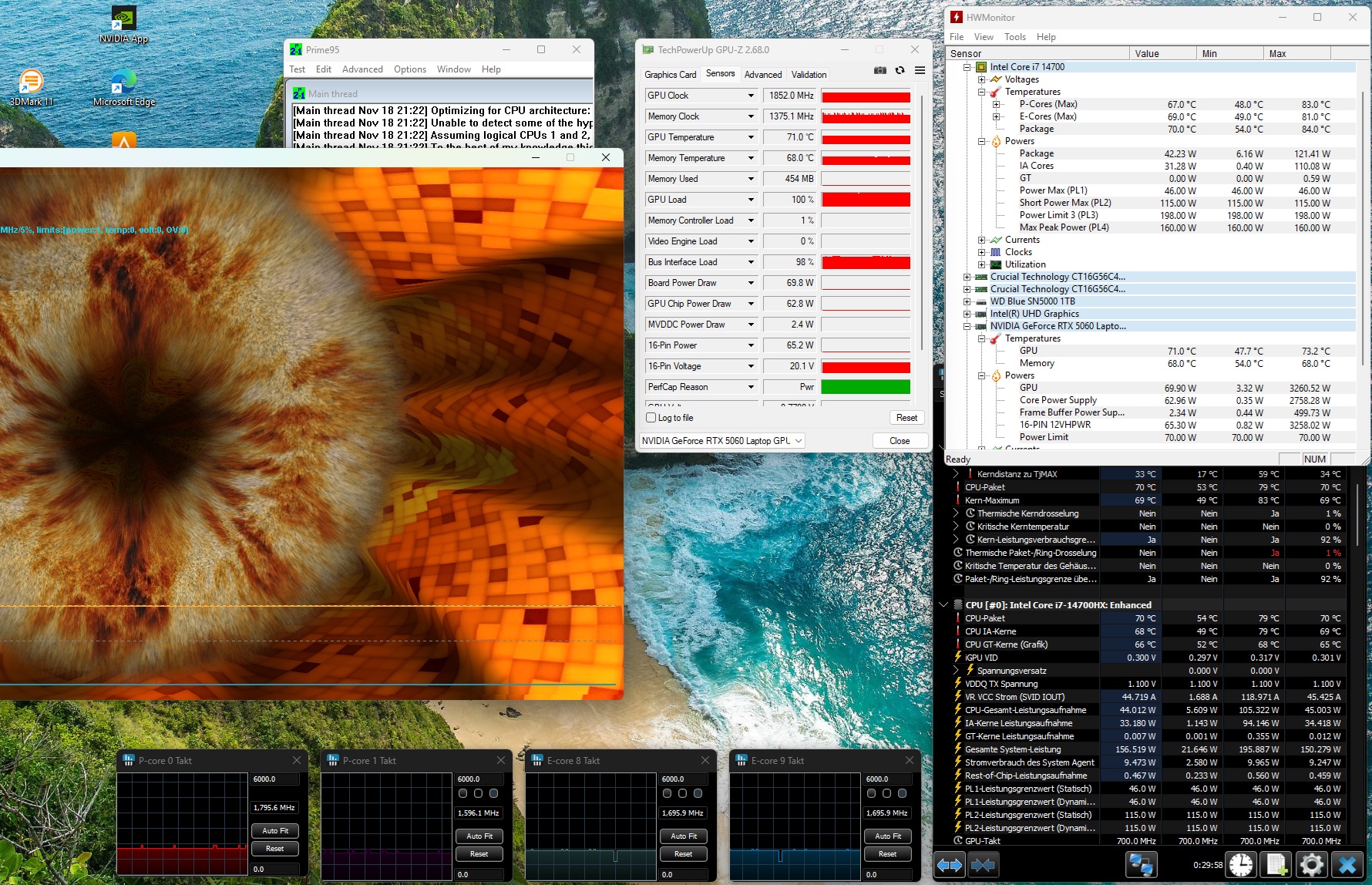1372x885 pixels.
Task: Open the Options menu in Prime95
Action: tap(409, 69)
